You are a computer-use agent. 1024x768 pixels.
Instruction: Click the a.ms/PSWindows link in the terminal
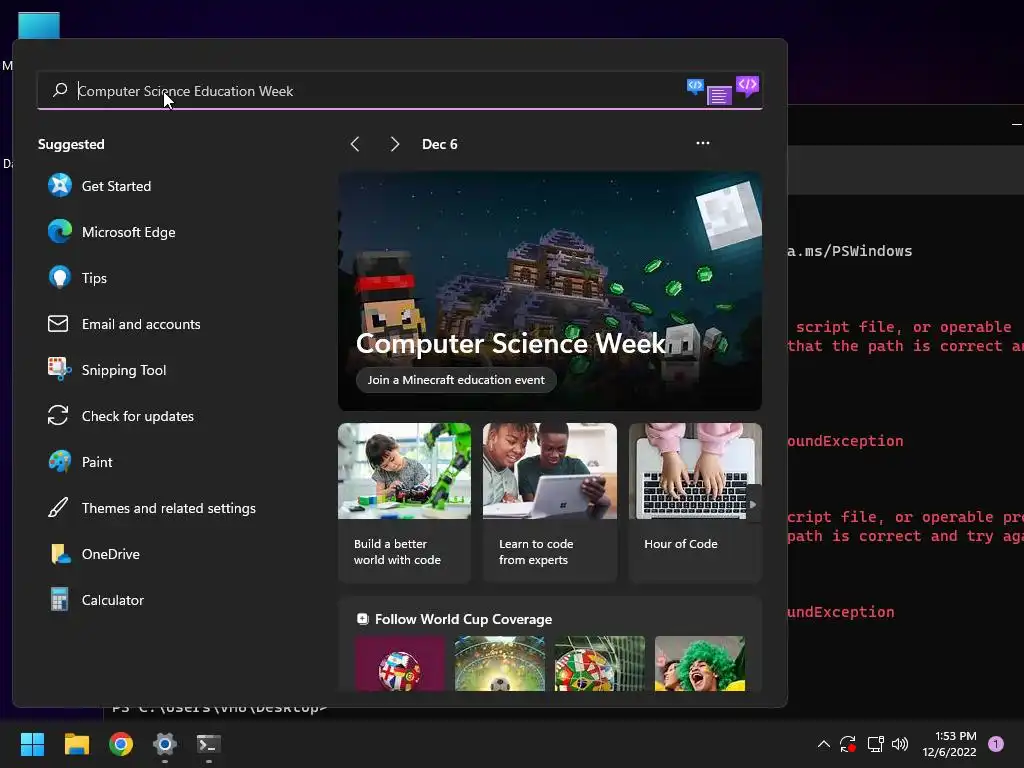click(850, 251)
